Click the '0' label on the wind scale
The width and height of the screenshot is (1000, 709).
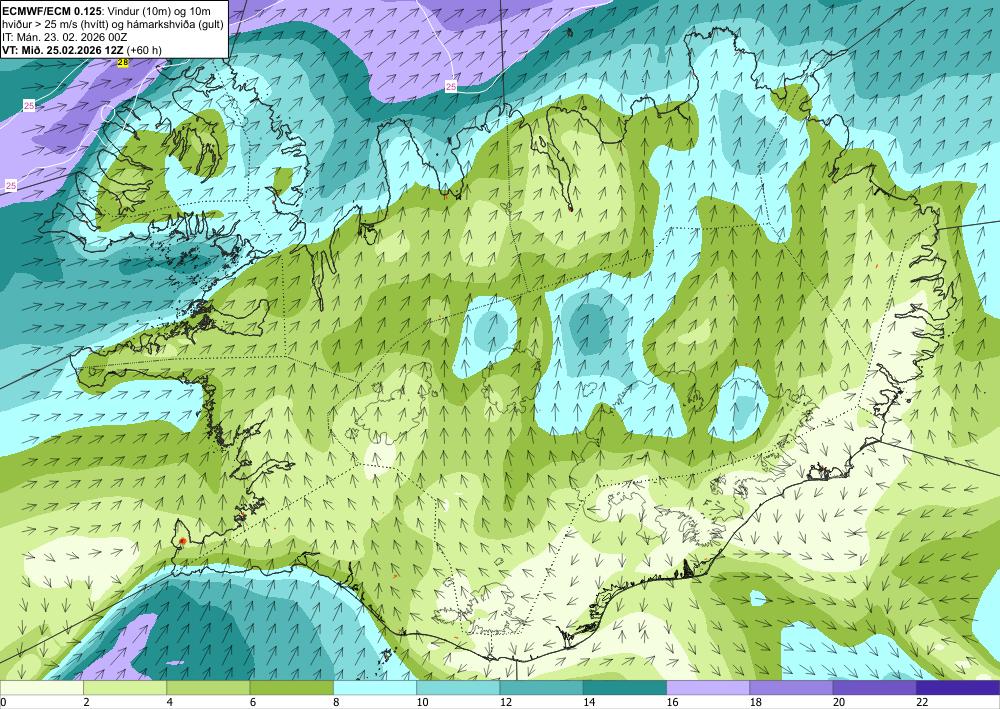(3, 702)
